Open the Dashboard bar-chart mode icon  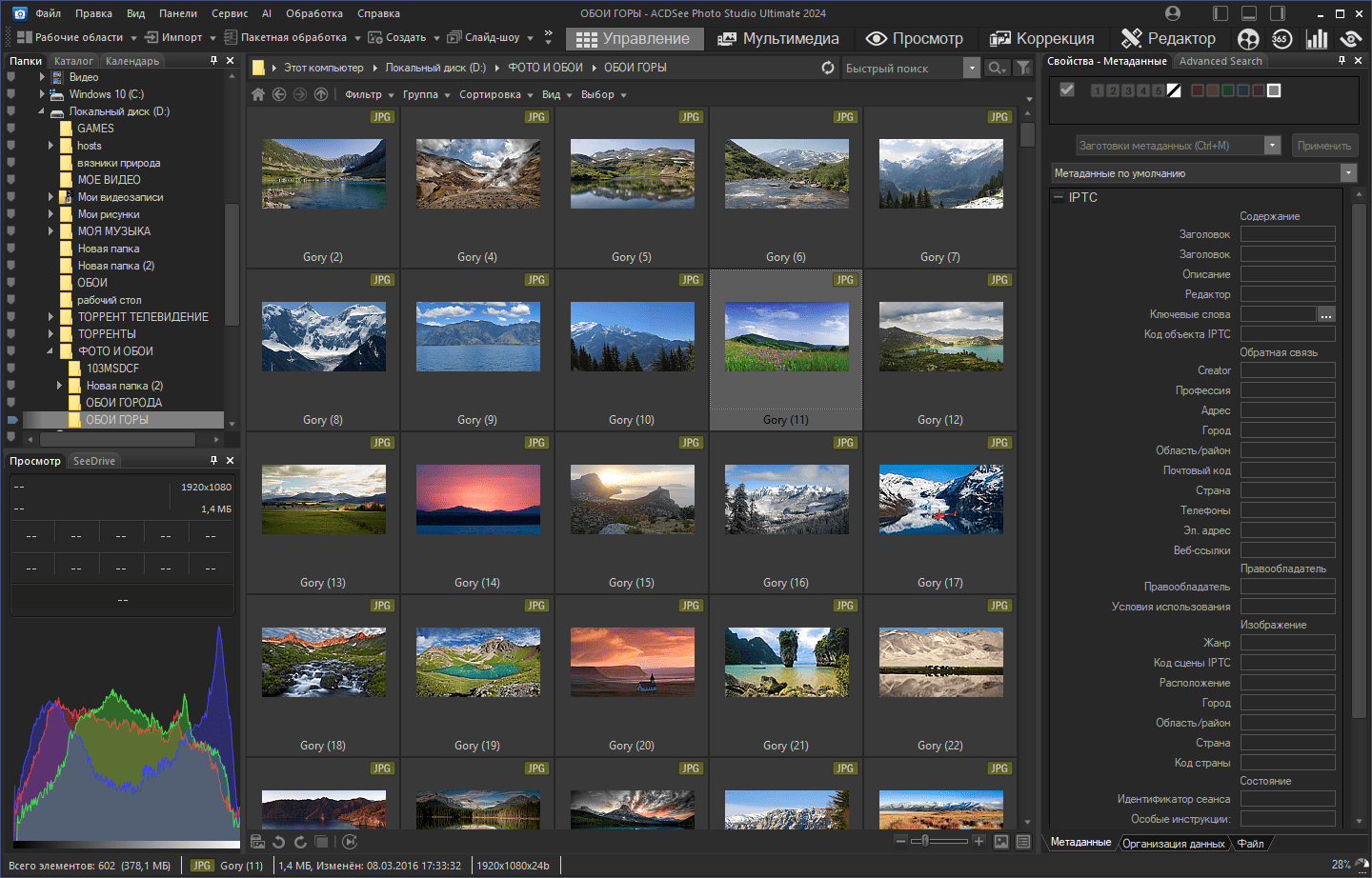[x=1317, y=39]
